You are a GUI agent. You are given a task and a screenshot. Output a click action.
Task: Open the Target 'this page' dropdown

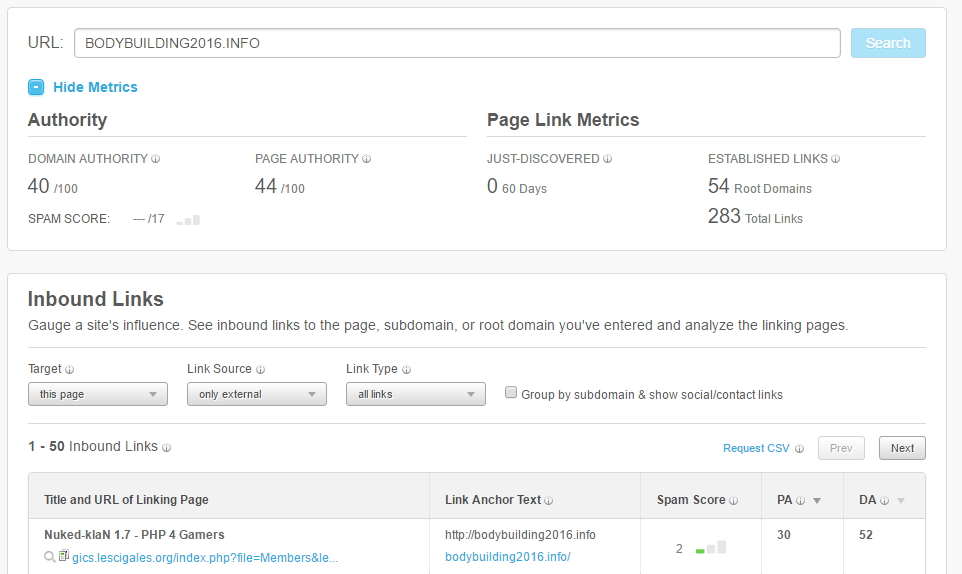pyautogui.click(x=97, y=394)
